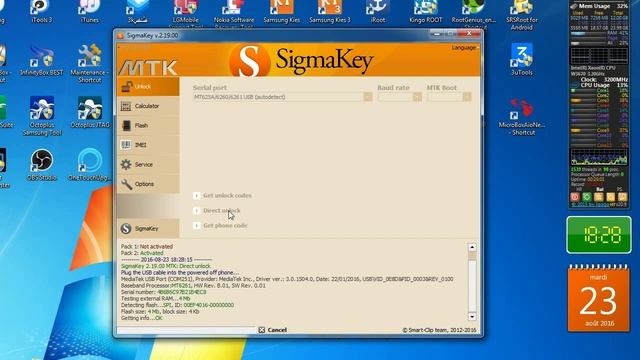
Task: Cancel the running operation
Action: click(x=273, y=330)
